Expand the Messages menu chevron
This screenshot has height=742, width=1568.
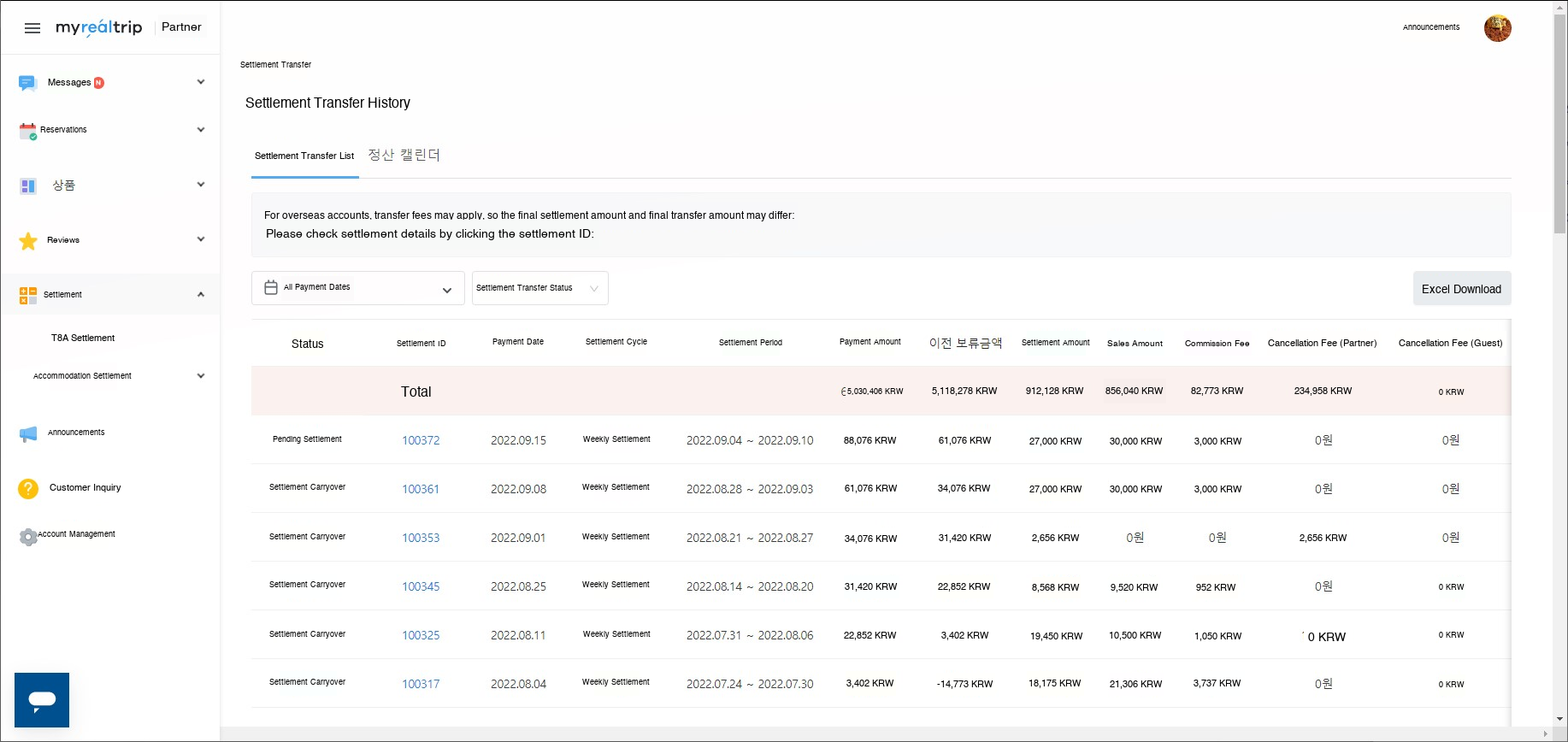click(x=201, y=82)
